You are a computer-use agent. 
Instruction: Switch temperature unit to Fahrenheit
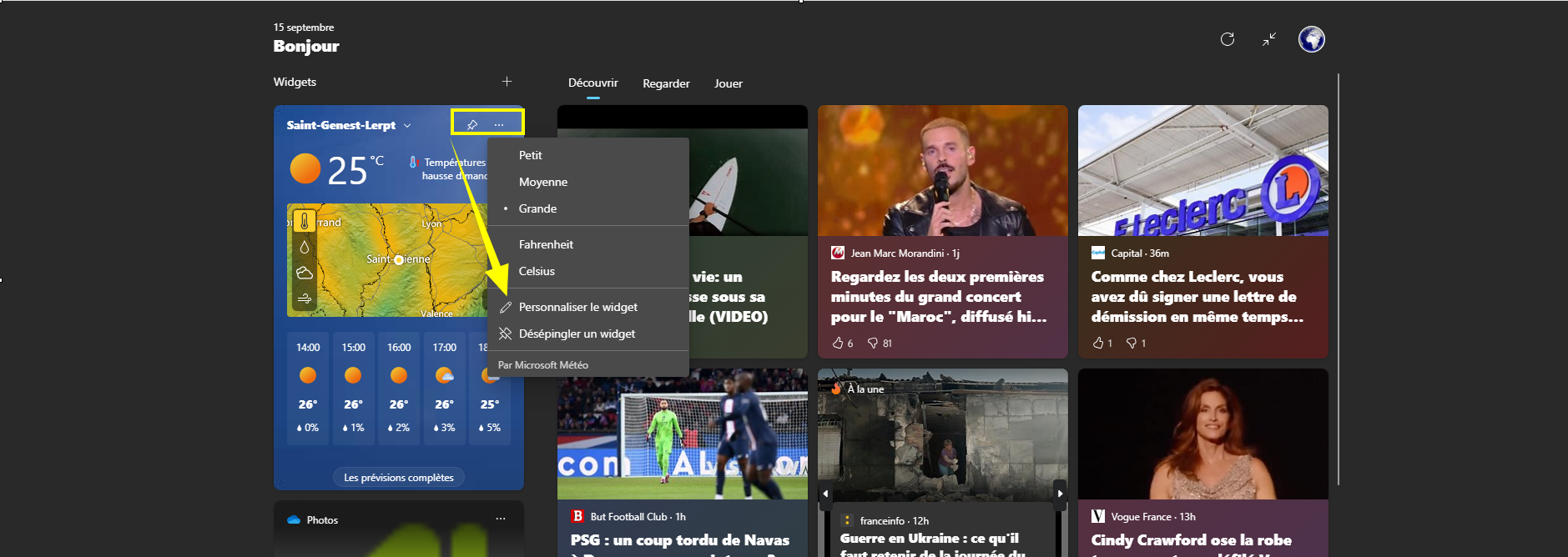[x=588, y=244]
